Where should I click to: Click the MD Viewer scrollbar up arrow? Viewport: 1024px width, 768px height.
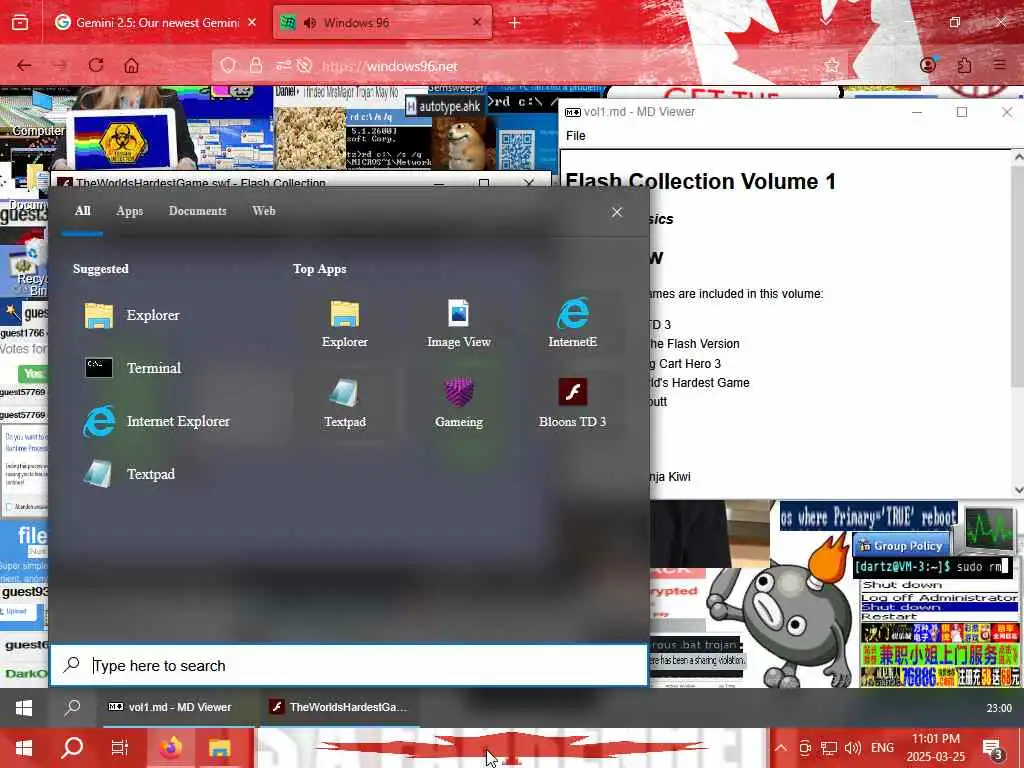point(1017,157)
